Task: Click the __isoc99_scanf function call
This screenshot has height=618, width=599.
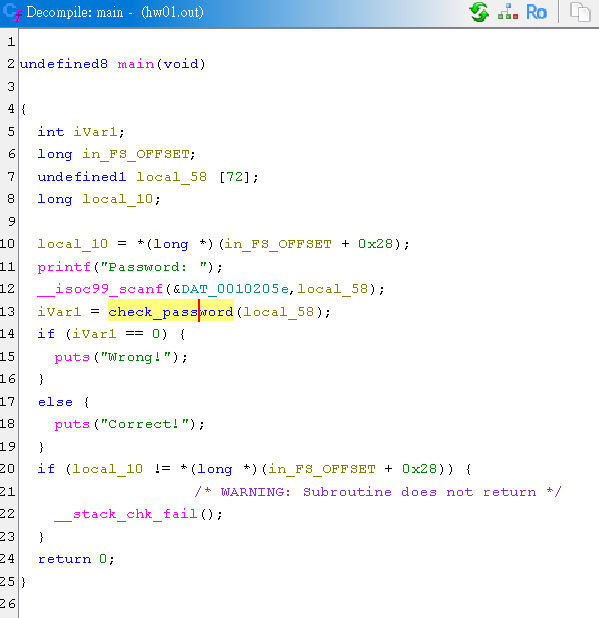Action: (100, 289)
